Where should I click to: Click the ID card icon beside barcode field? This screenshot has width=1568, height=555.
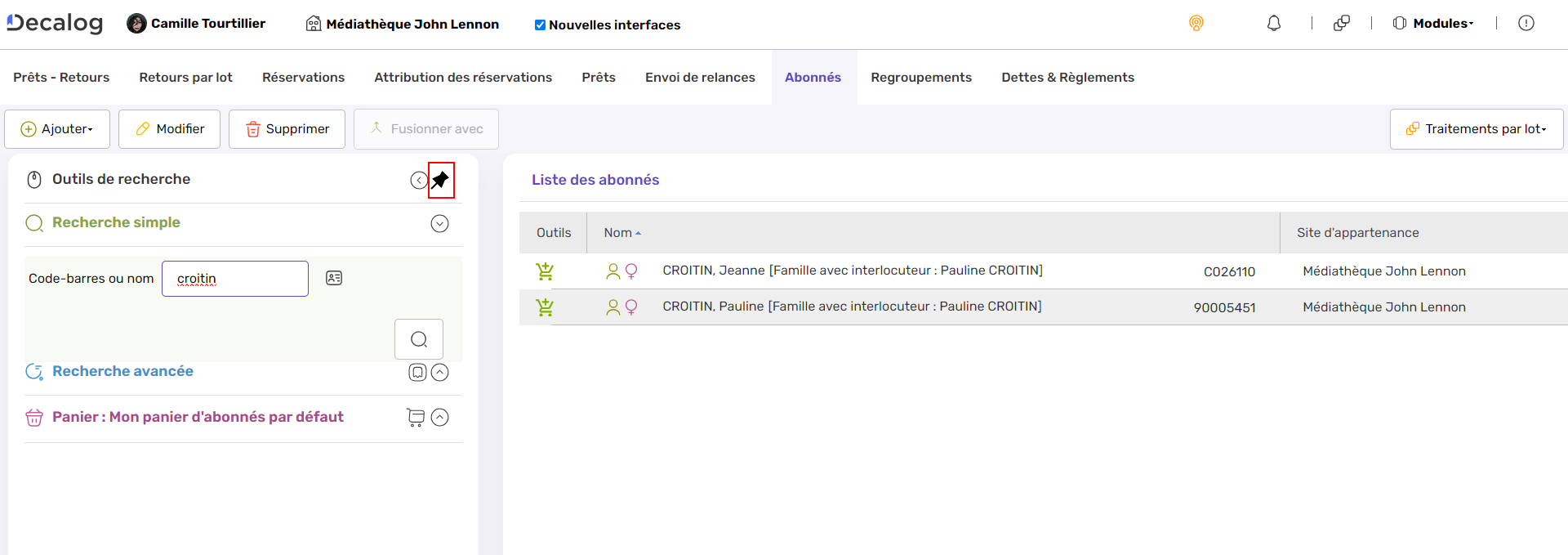[x=334, y=278]
